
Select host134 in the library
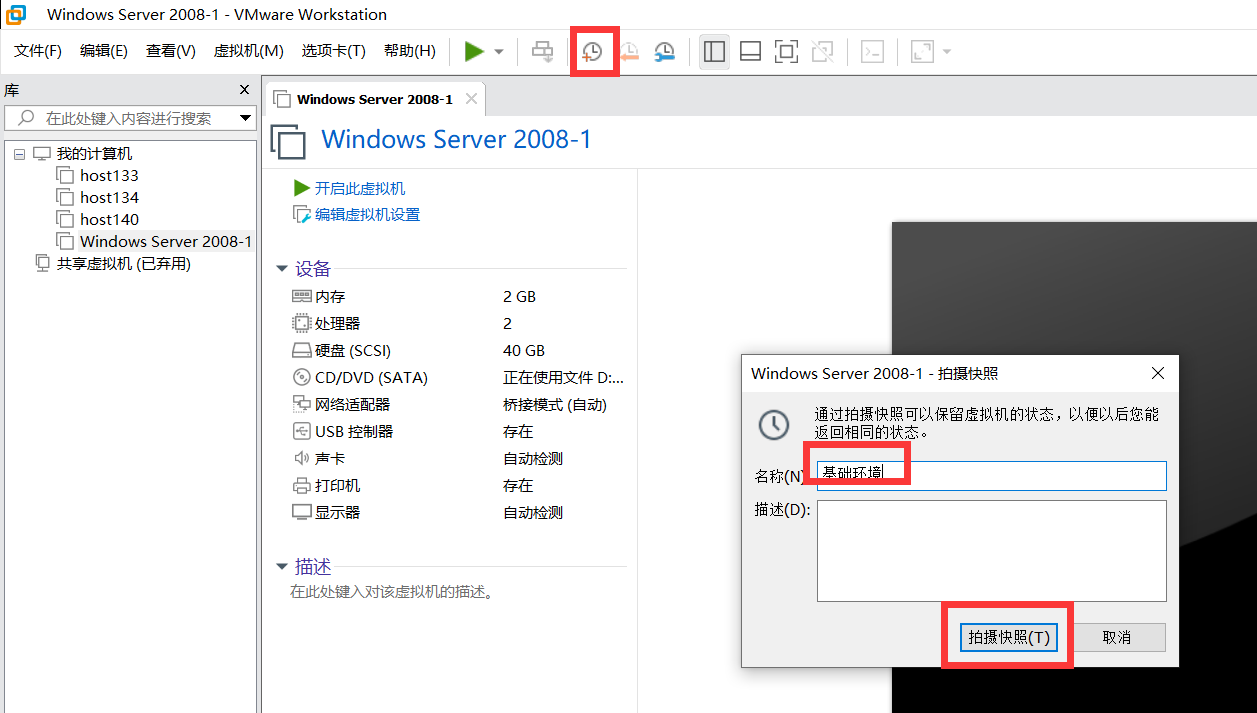tap(109, 198)
